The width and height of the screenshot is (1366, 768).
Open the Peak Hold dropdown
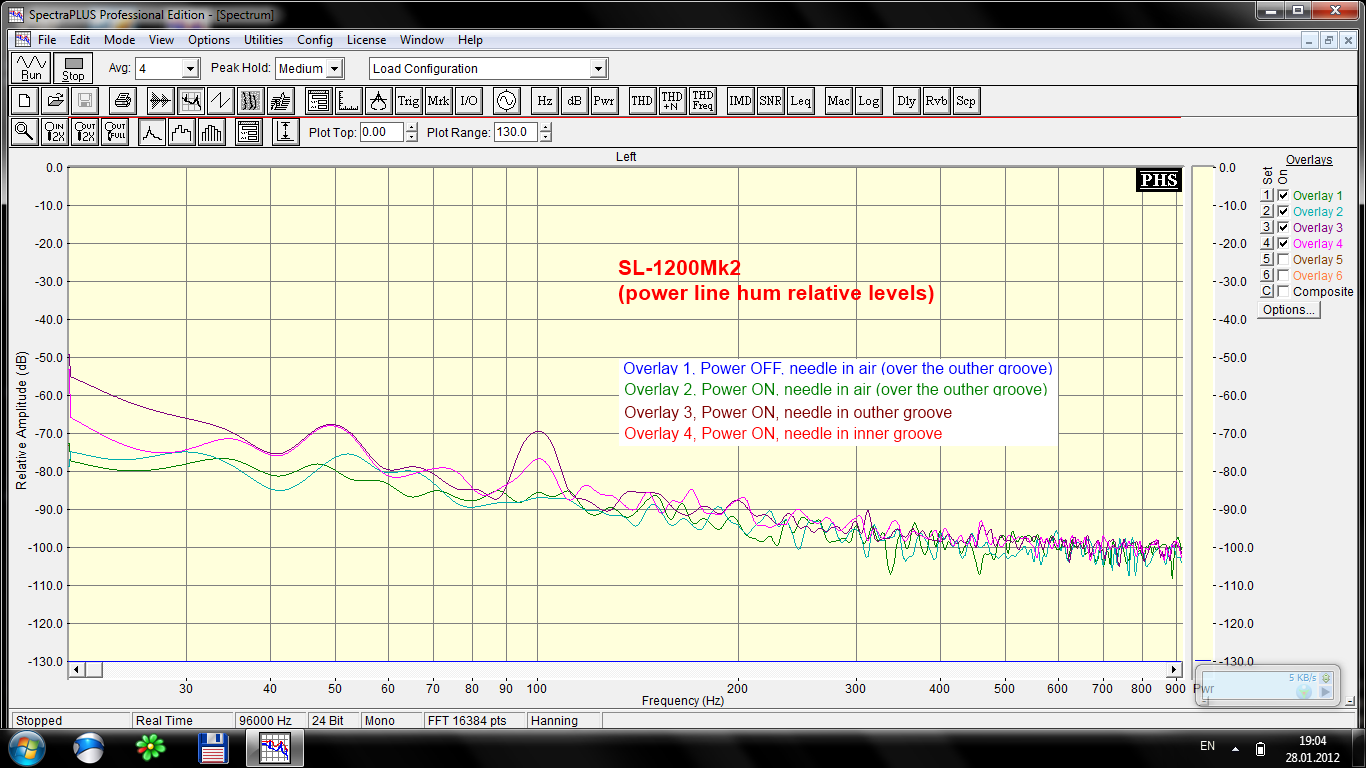click(x=335, y=69)
